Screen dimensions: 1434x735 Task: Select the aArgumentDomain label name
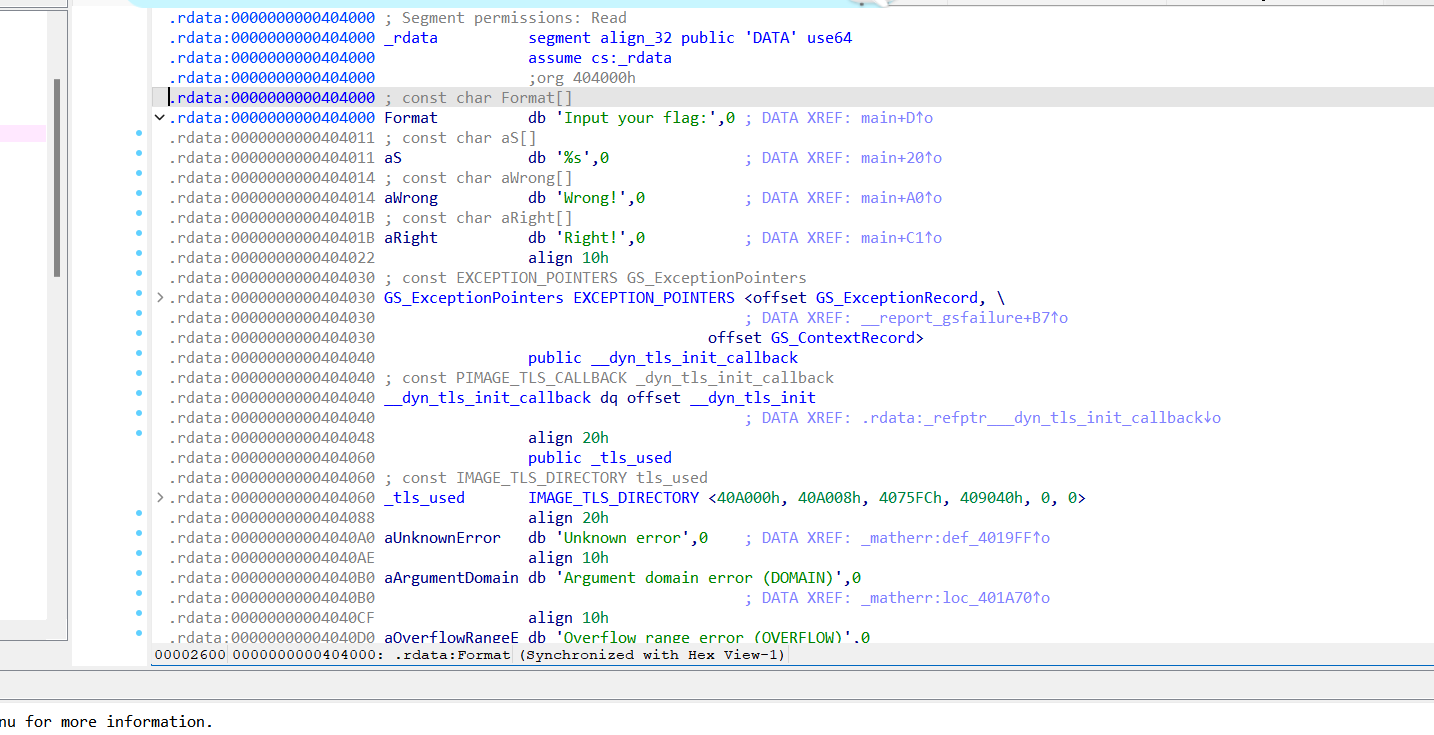(451, 578)
